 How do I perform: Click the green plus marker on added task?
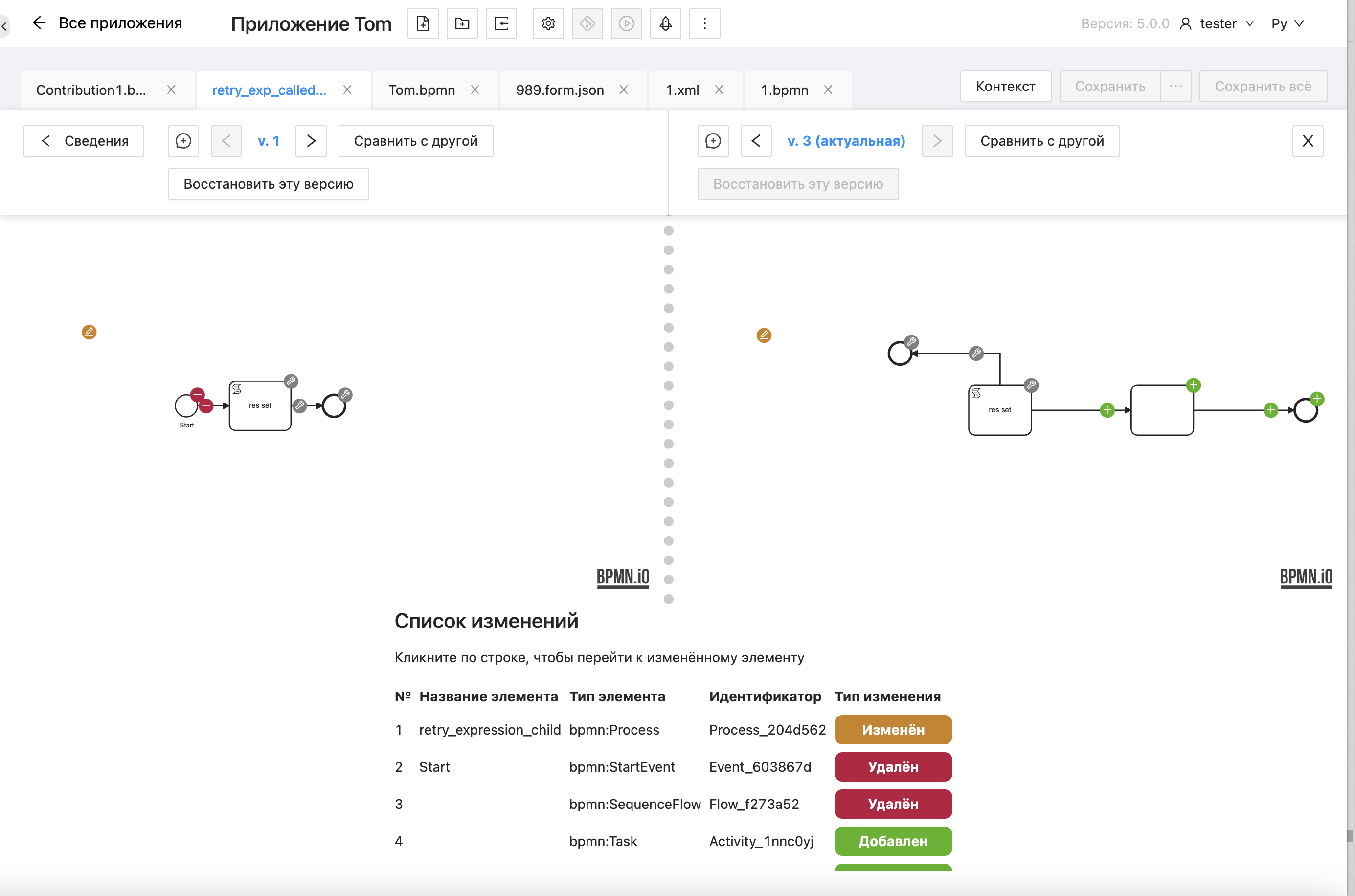(x=1193, y=385)
